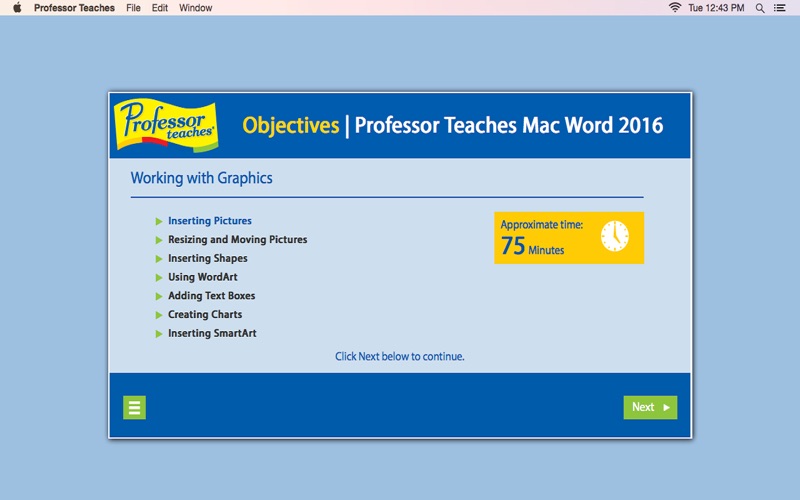
Task: Select the Using WordArt topic
Action: tap(203, 277)
